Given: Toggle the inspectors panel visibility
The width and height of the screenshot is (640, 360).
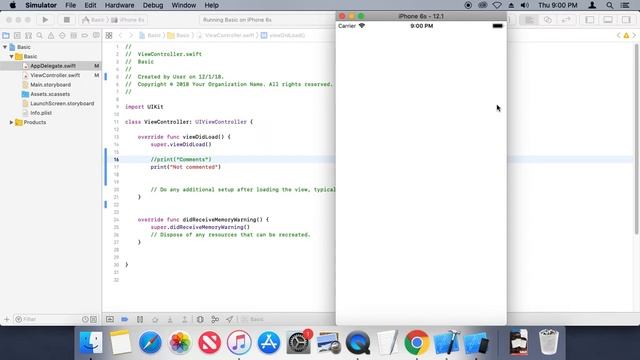Looking at the screenshot, I should [x=626, y=20].
